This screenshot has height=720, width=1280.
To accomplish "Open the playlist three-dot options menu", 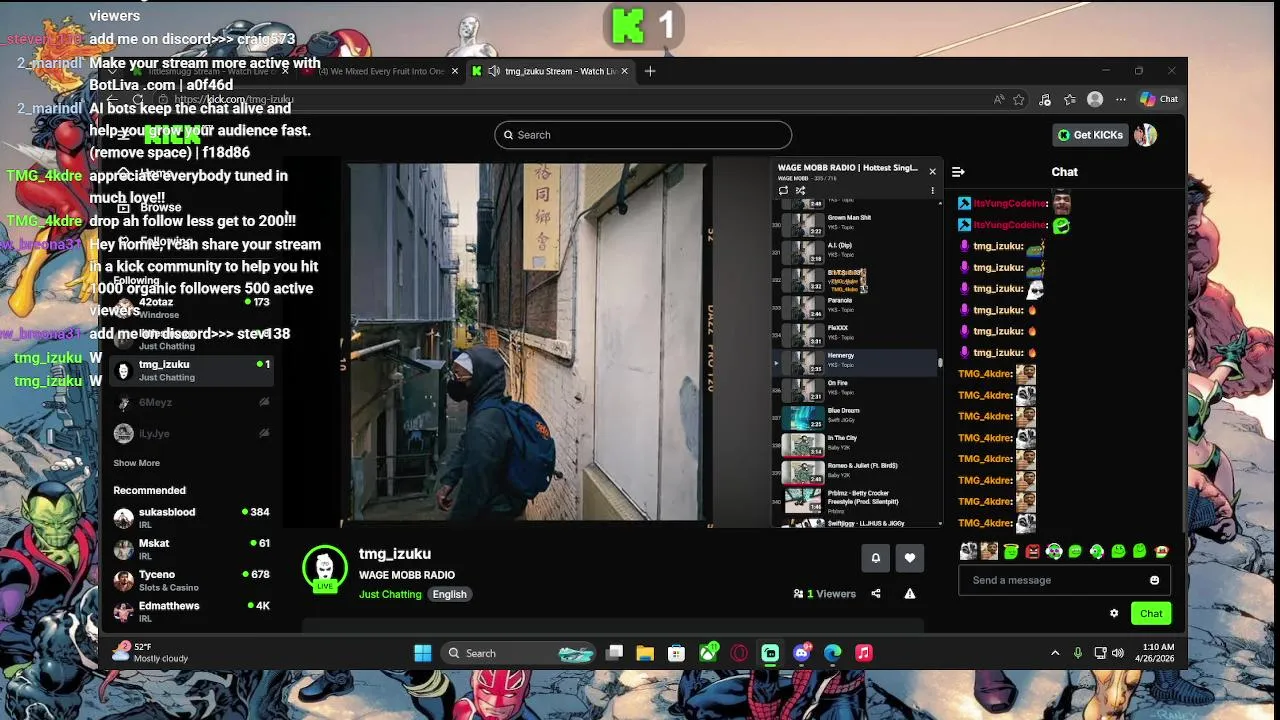I will click(x=932, y=190).
